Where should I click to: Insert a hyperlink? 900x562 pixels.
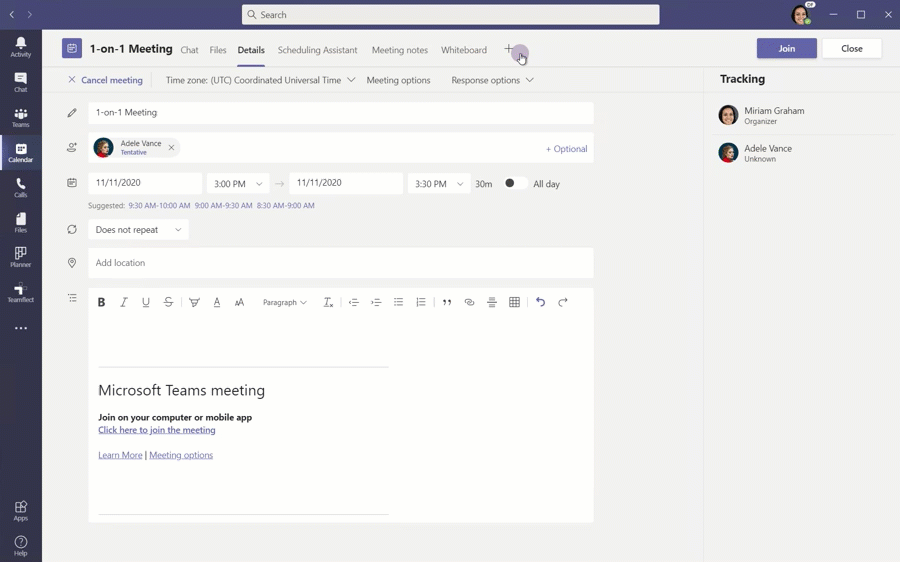470,302
